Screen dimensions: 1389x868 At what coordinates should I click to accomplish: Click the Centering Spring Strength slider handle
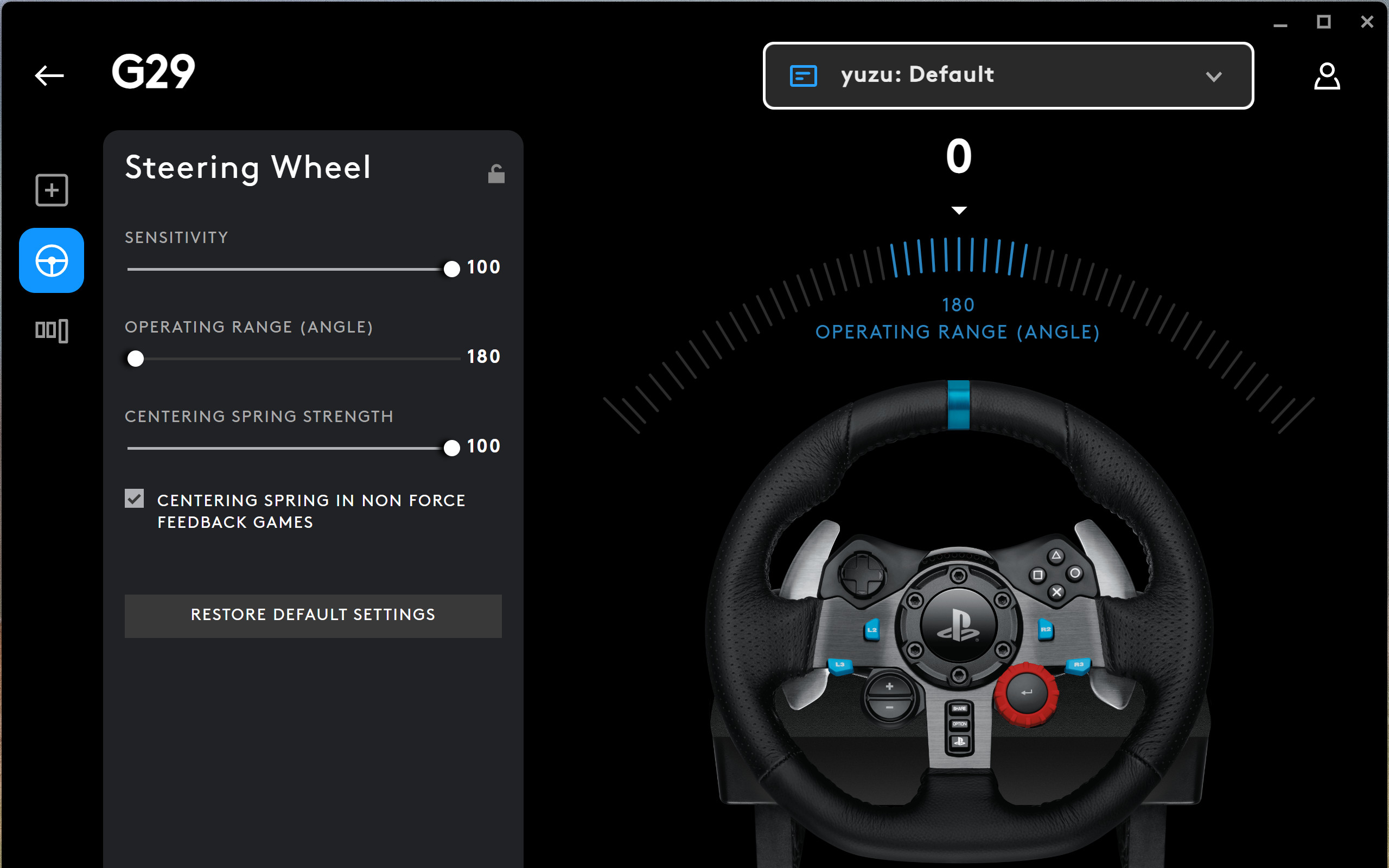click(451, 447)
